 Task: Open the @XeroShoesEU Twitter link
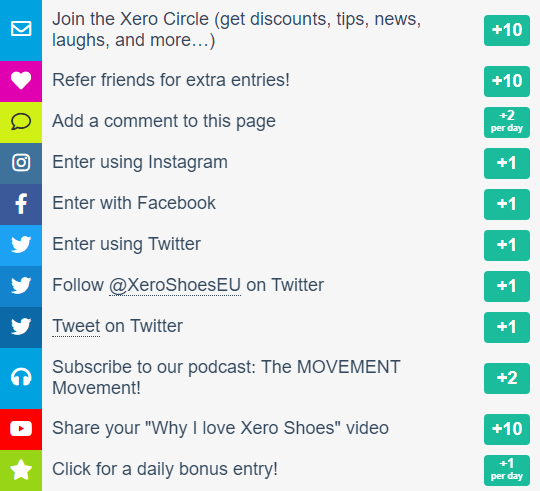[175, 285]
